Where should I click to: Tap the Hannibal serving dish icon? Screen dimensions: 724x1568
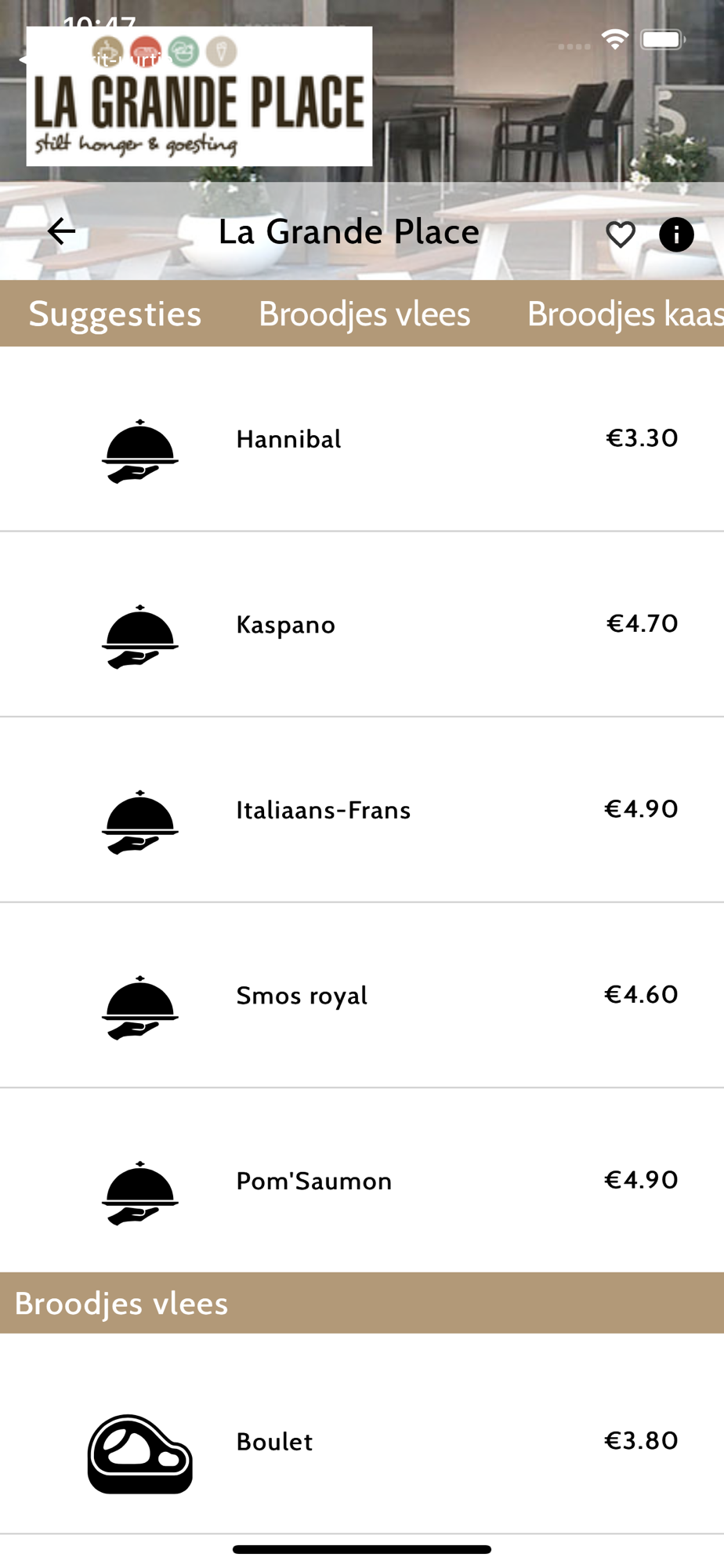pos(140,452)
